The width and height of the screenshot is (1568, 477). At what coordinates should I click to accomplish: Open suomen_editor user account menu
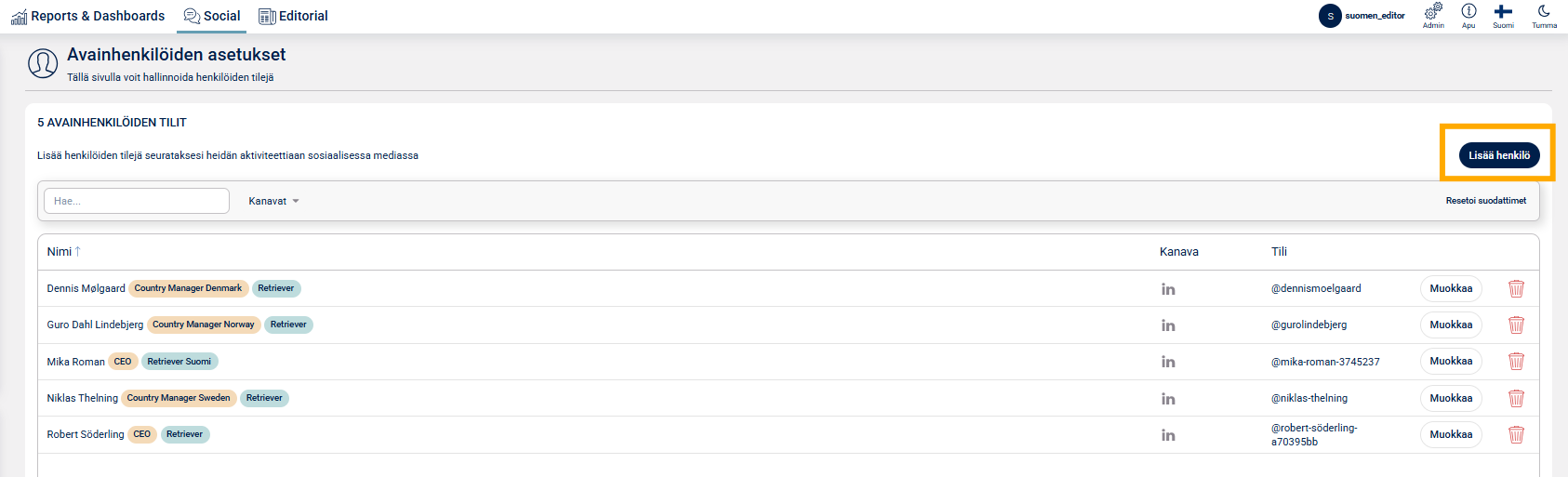pyautogui.click(x=1362, y=16)
